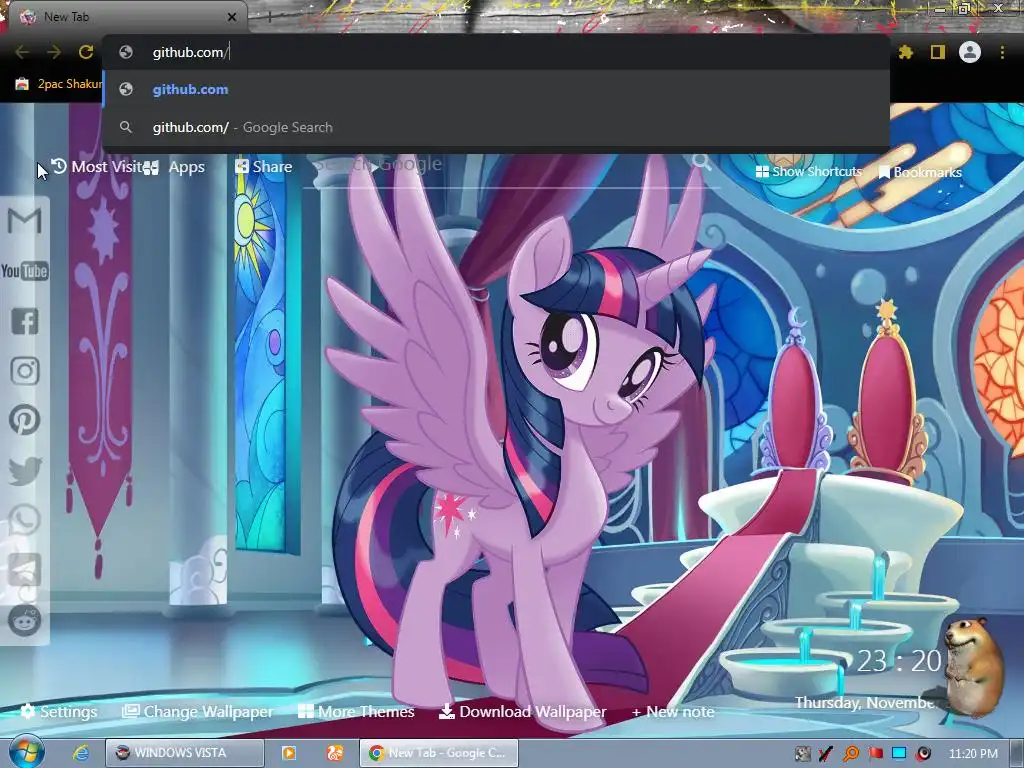Open YouTube shortcut in the sidebar
Screen dimensions: 1024x768
click(x=25, y=270)
